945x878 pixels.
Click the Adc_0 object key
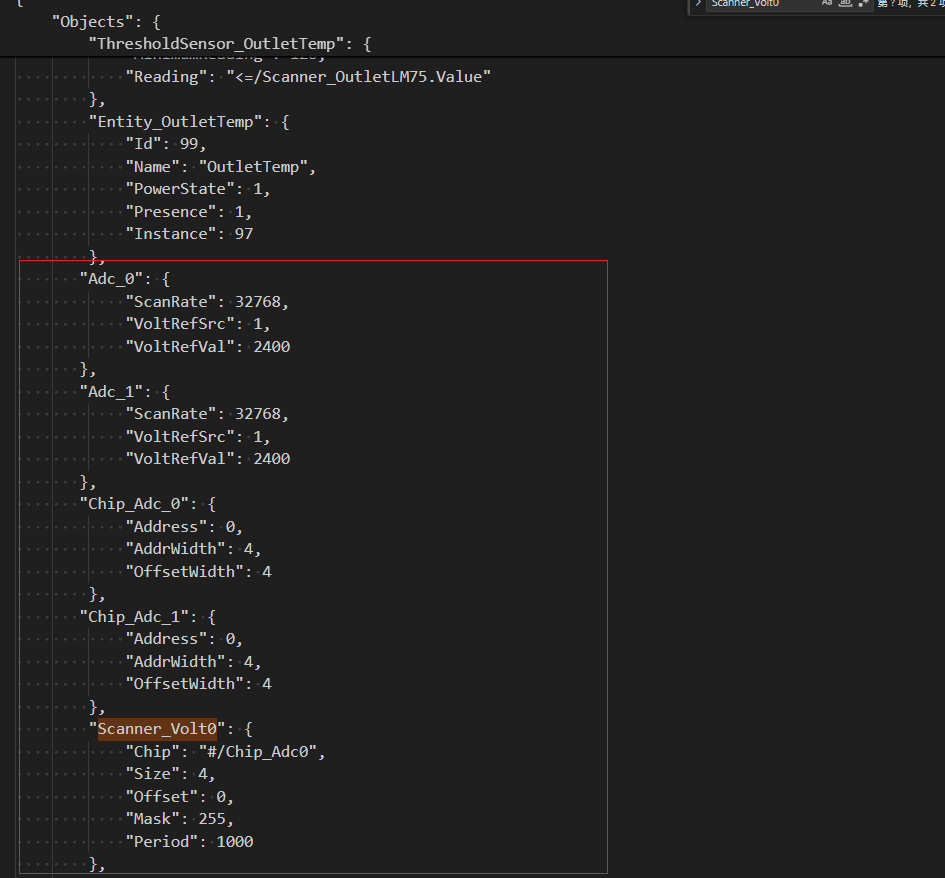pos(112,278)
